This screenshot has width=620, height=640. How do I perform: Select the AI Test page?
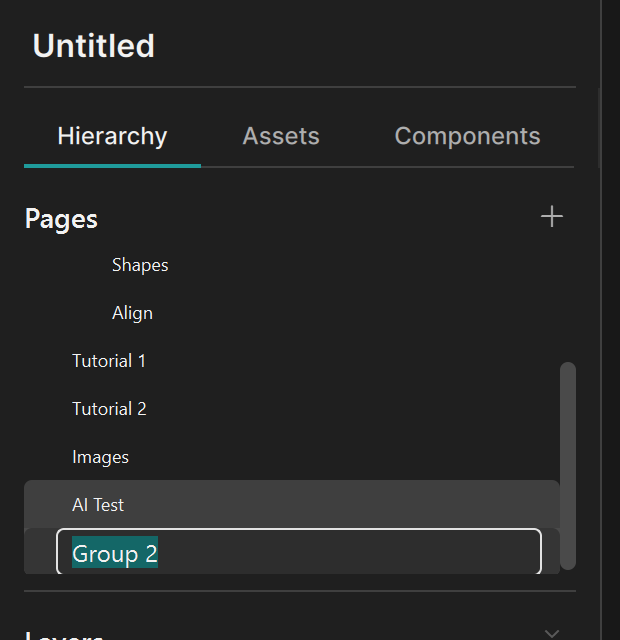[292, 505]
